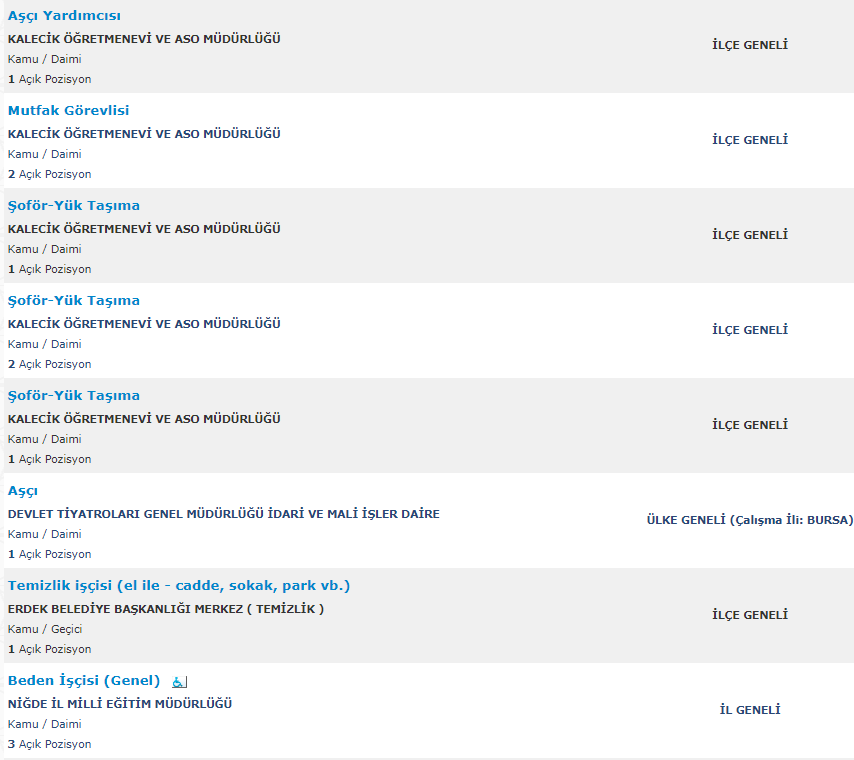Image resolution: width=854 pixels, height=760 pixels.
Task: Click İLÇE GENELİ in the Aşçı Yardımcısı row
Action: coord(750,45)
